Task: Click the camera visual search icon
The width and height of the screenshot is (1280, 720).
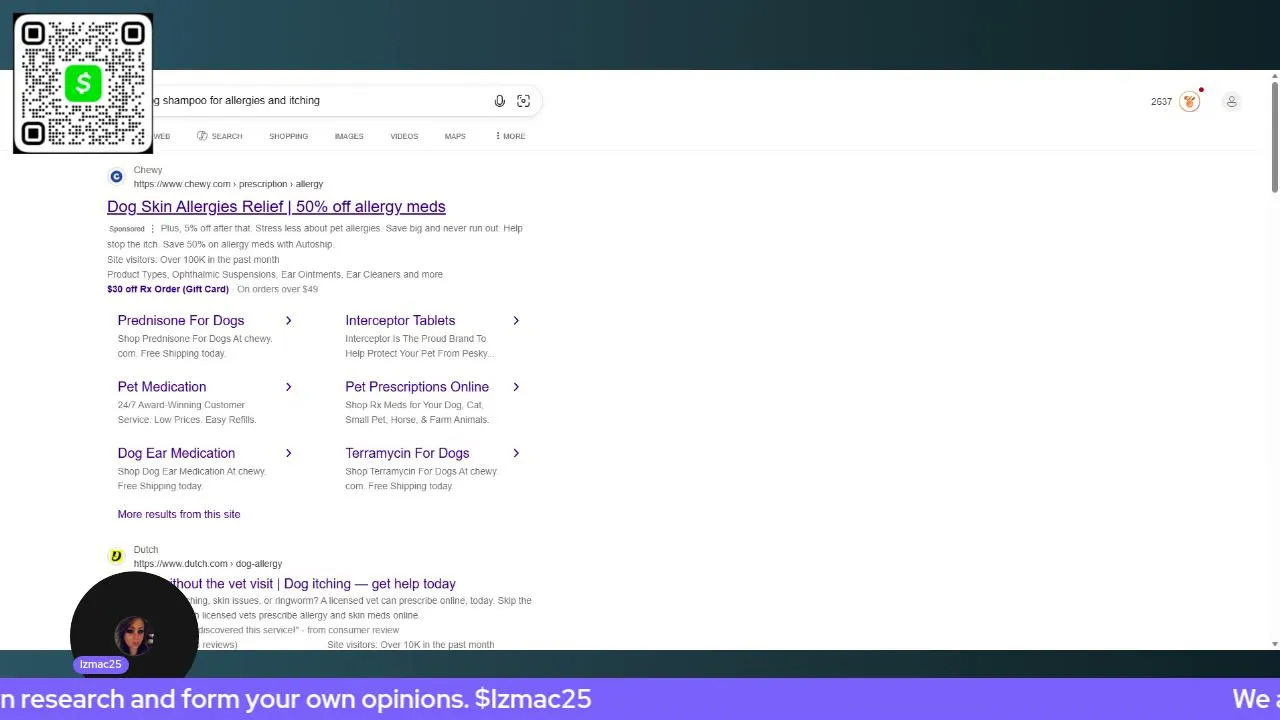Action: [523, 101]
